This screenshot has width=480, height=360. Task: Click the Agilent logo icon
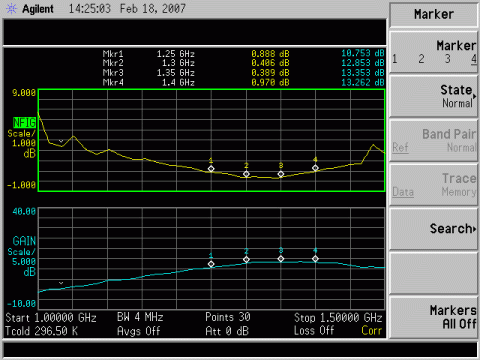[x=11, y=9]
